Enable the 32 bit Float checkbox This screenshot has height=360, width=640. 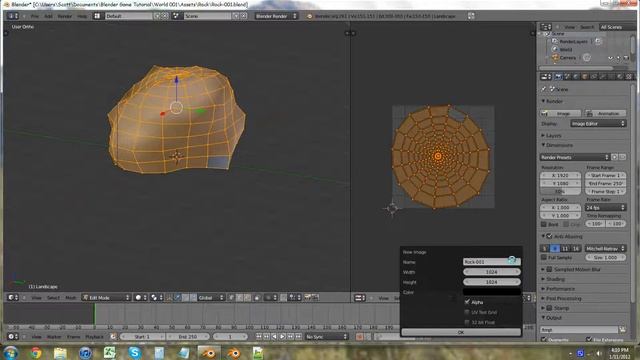[x=467, y=322]
